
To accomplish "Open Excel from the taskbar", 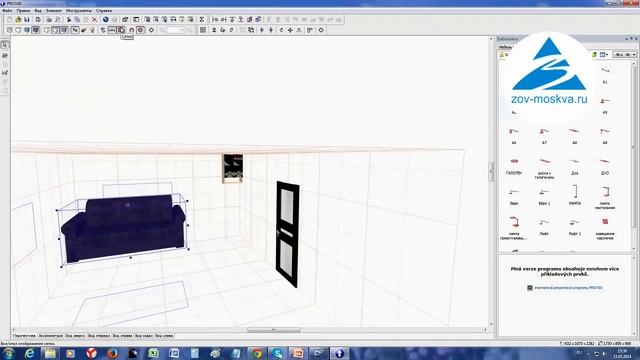I will [x=153, y=353].
